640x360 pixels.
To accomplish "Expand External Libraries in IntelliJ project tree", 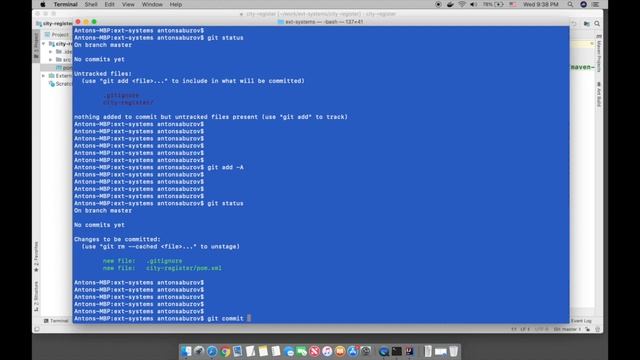I will point(44,76).
